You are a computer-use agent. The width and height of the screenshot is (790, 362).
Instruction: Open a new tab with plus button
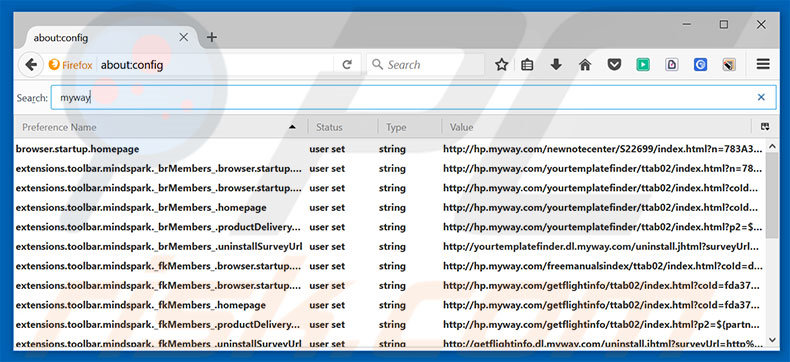212,37
